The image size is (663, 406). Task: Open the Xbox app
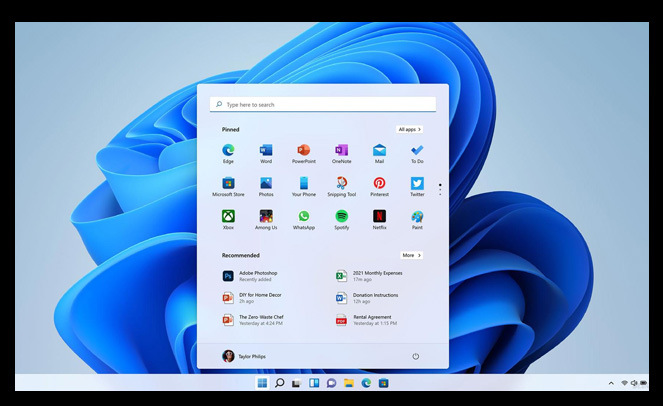point(228,219)
